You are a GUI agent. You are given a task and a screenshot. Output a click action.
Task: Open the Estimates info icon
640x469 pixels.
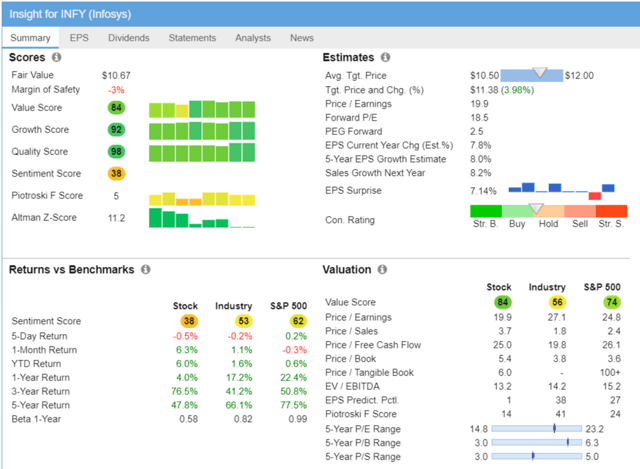pyautogui.click(x=385, y=57)
